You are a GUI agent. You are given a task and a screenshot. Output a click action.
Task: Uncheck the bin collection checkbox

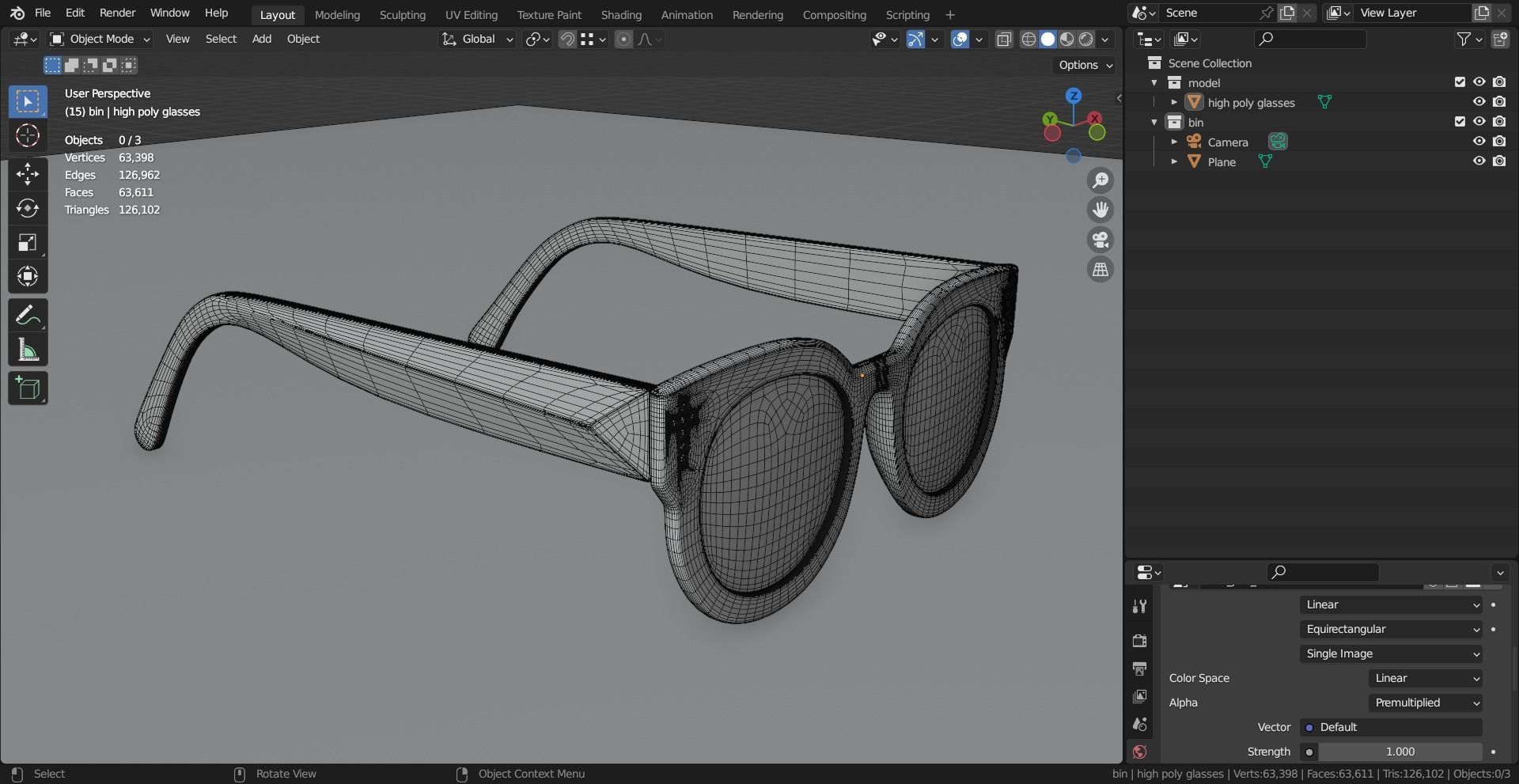(x=1460, y=122)
